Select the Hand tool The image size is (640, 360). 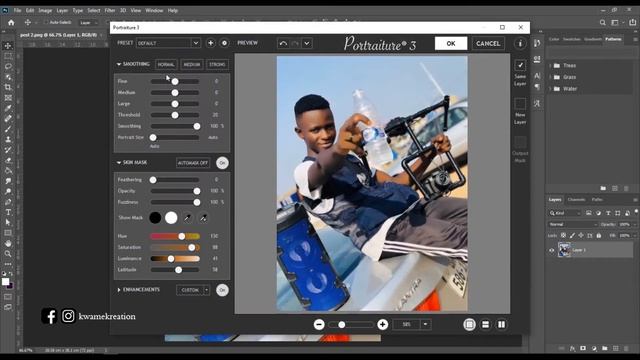point(8,243)
